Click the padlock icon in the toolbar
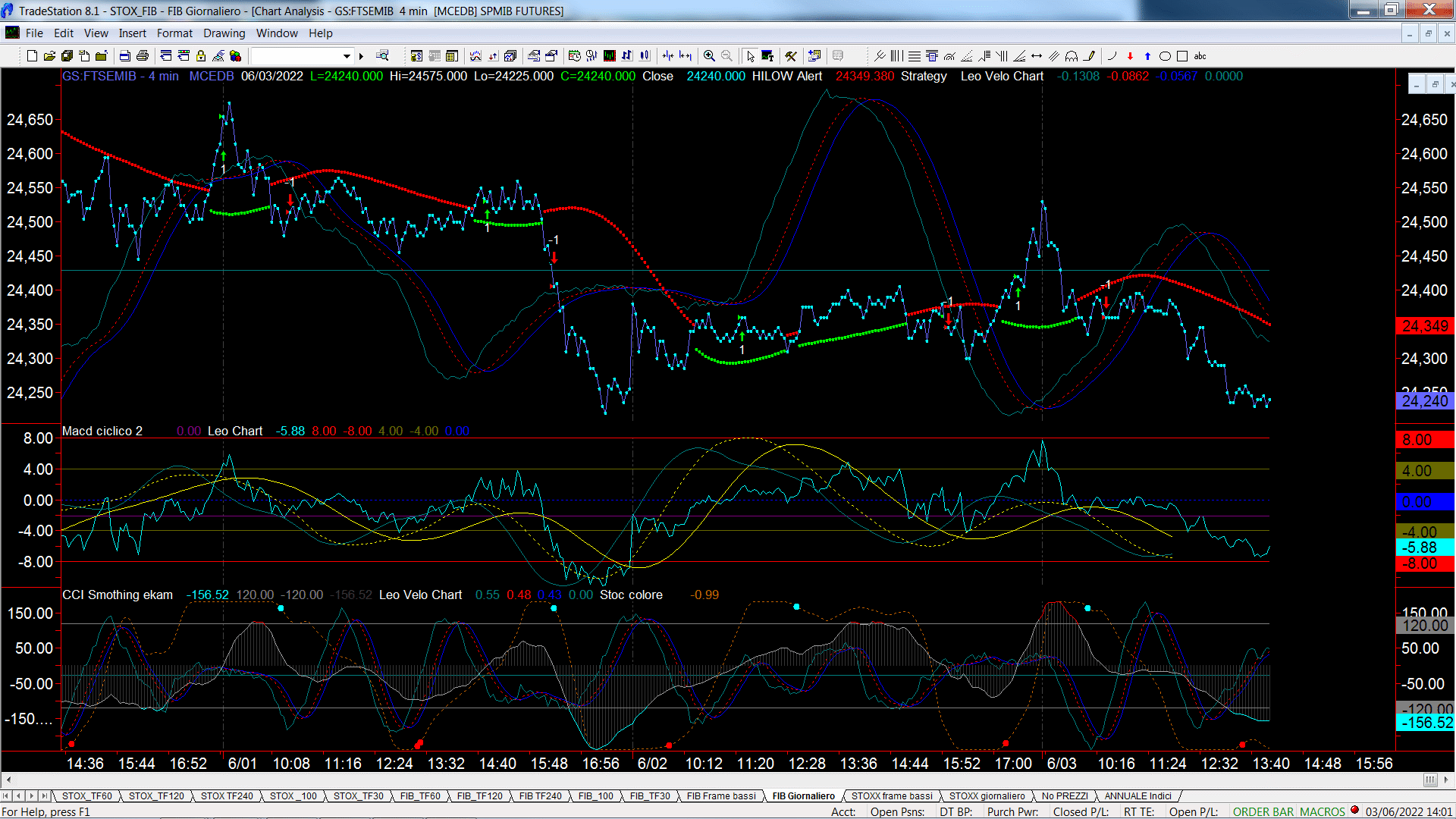 point(201,56)
